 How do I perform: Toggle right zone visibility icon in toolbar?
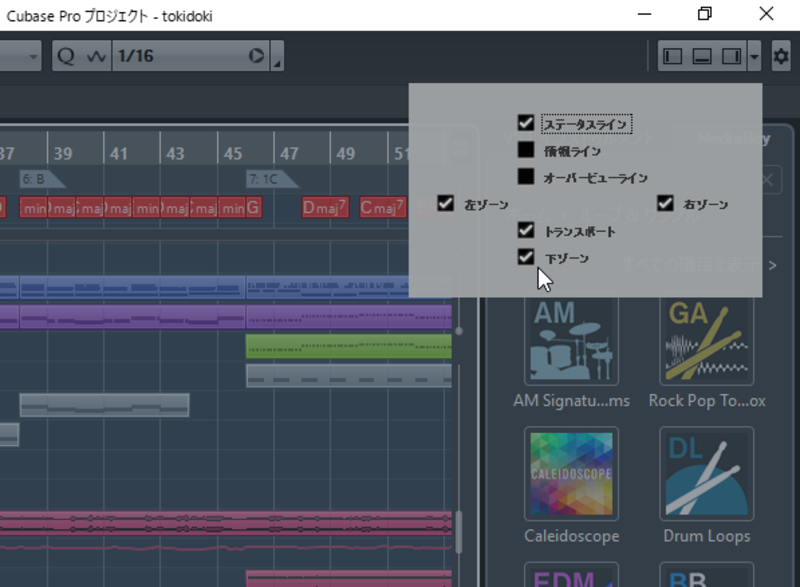click(732, 56)
